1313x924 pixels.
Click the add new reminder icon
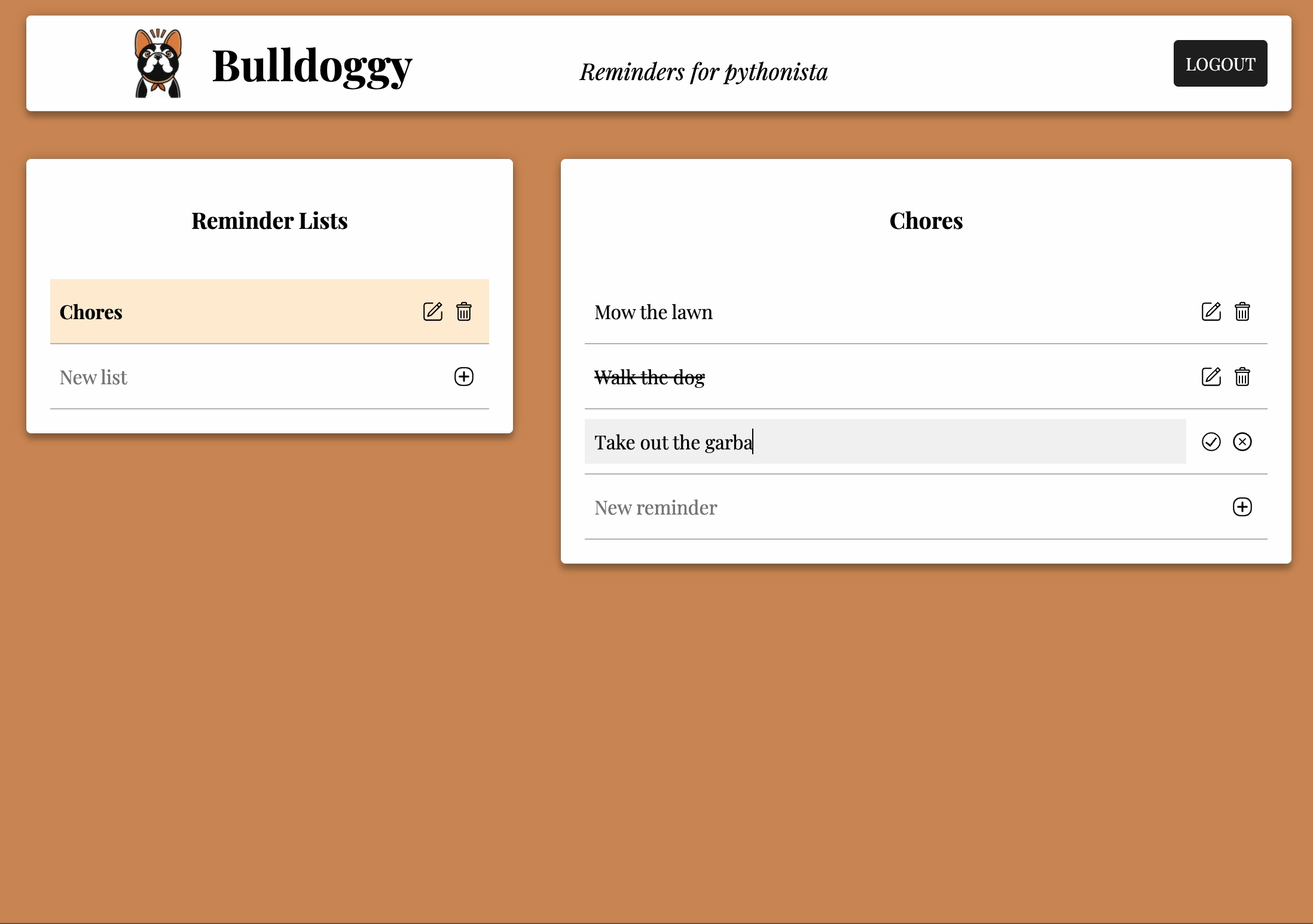point(1242,507)
